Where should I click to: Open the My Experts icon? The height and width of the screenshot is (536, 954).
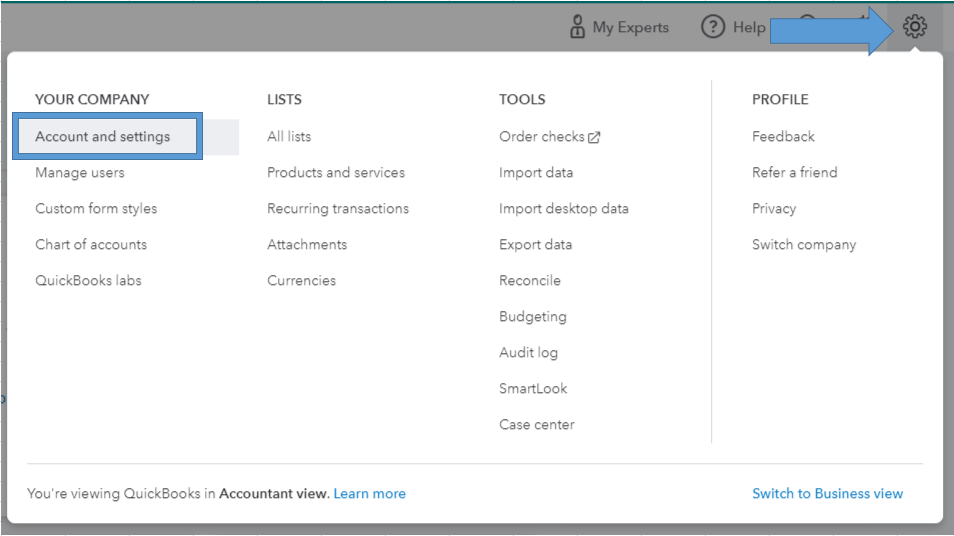(578, 27)
